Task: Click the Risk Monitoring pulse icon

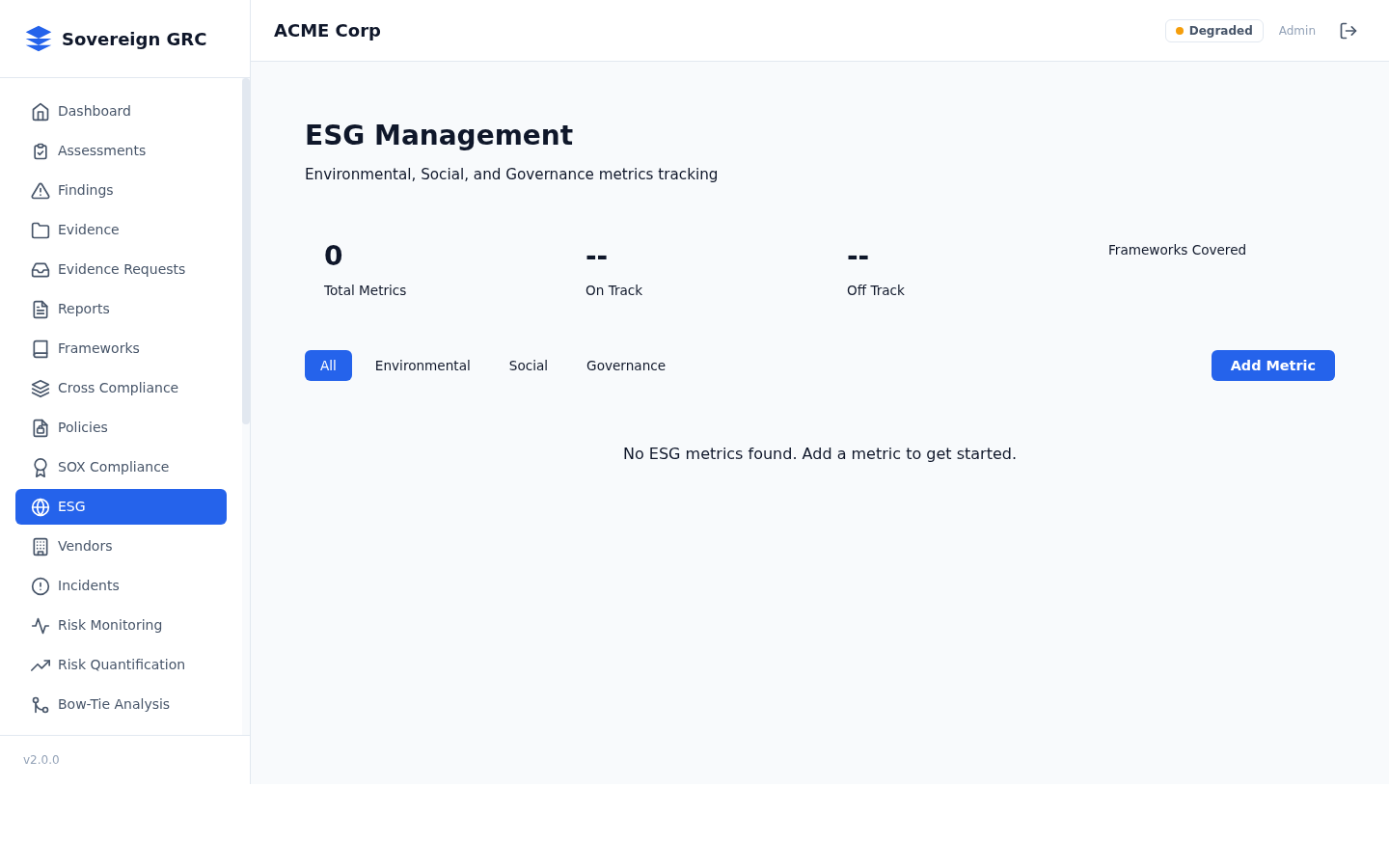Action: (x=41, y=625)
